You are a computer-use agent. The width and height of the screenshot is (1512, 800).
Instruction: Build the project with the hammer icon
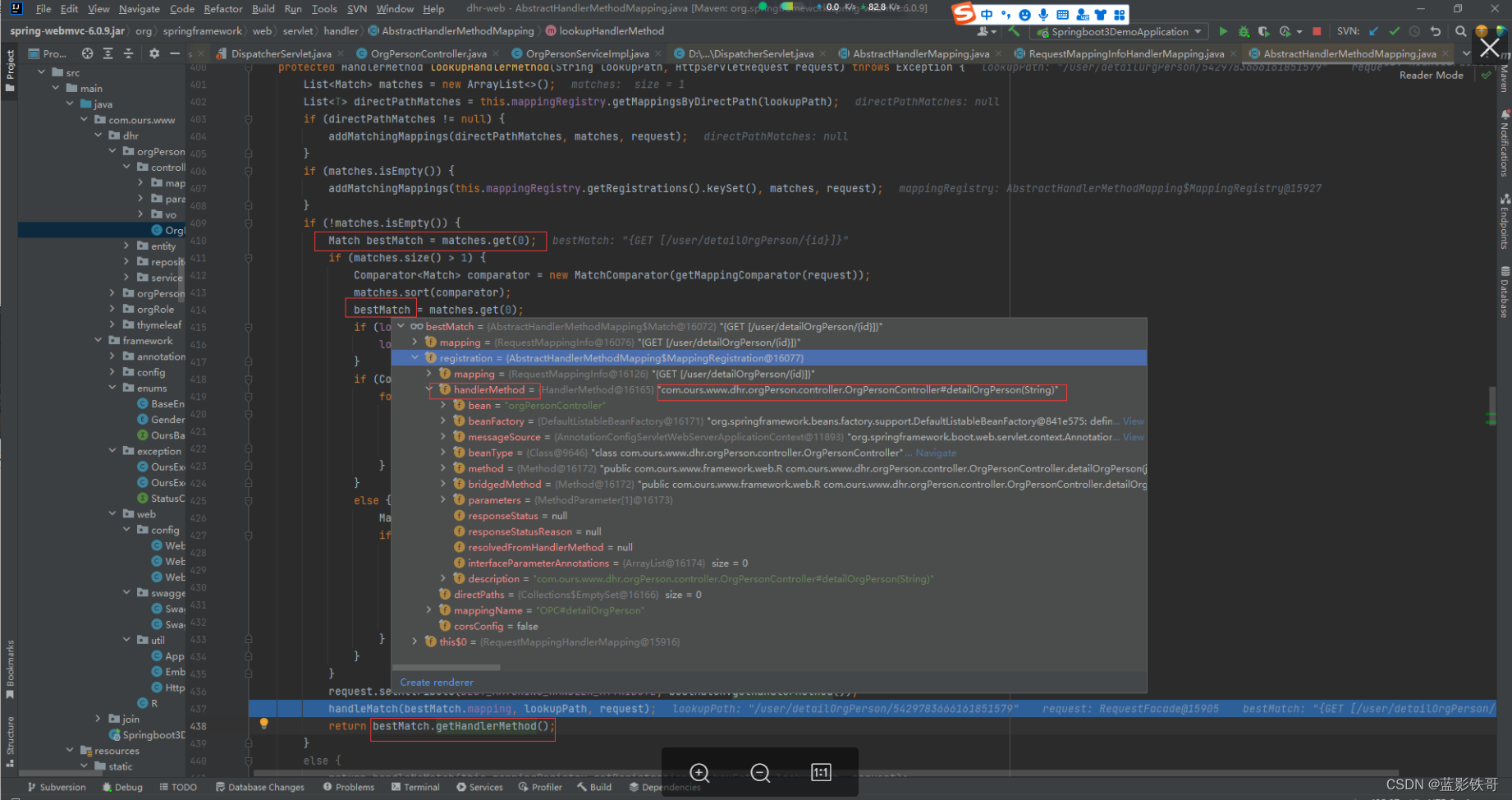(x=1015, y=31)
